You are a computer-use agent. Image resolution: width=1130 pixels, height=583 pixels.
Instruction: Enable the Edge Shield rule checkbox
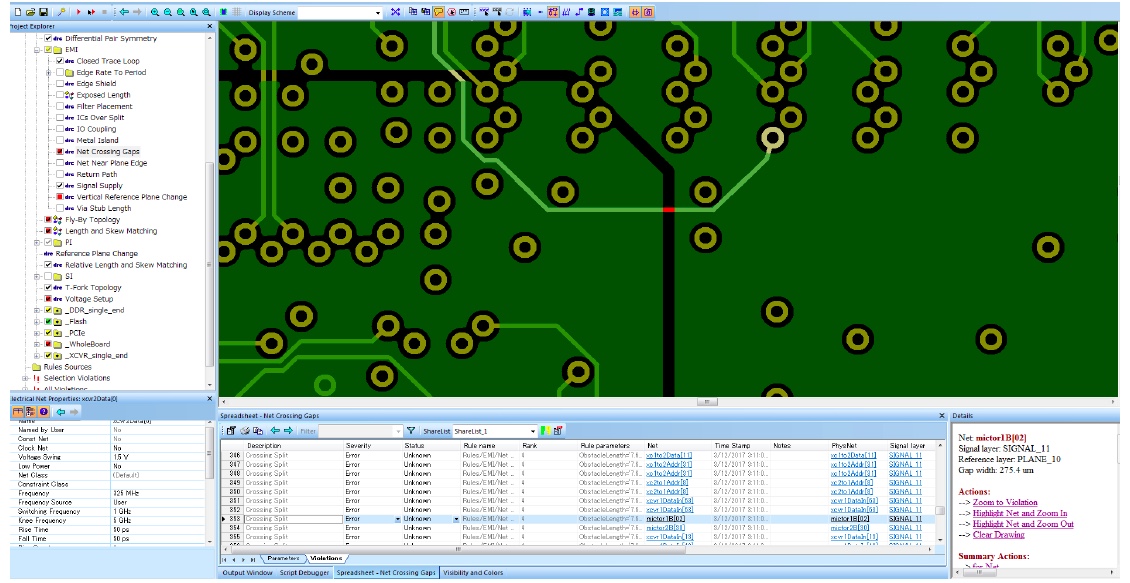pyautogui.click(x=60, y=84)
